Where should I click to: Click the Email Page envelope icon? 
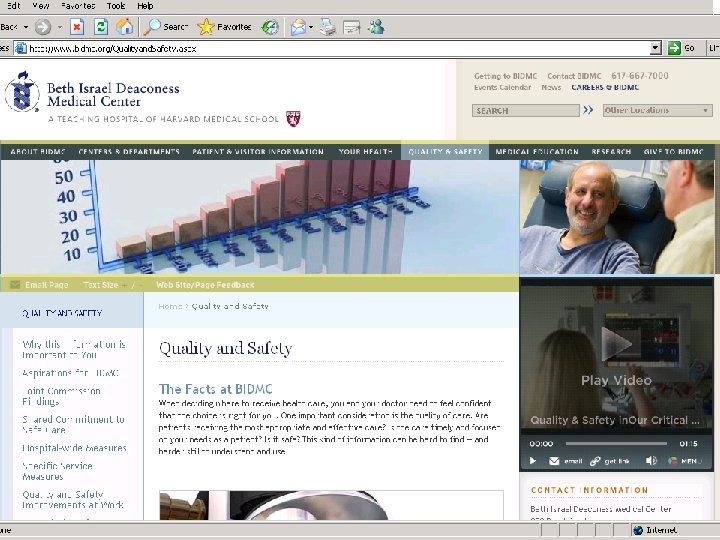(15, 285)
